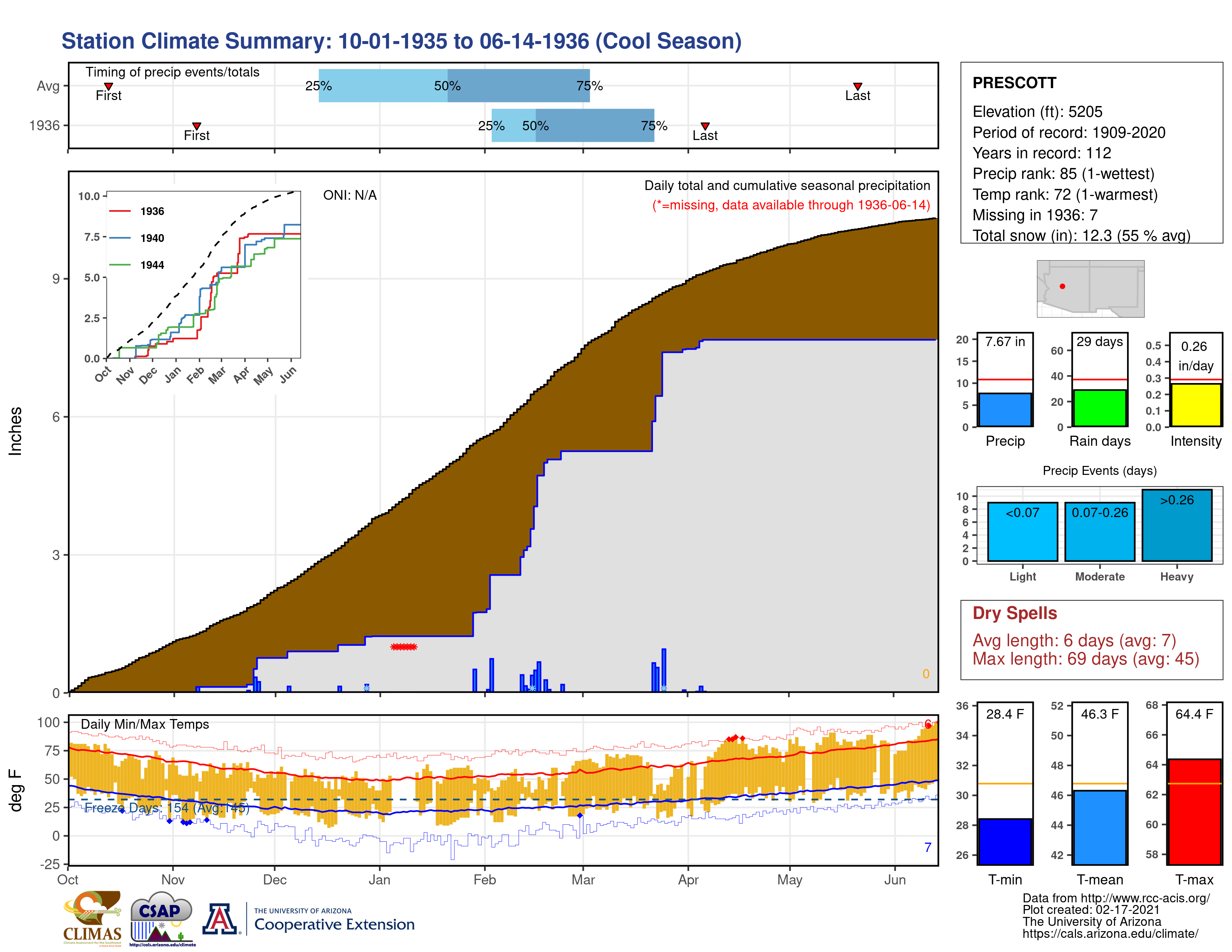Viewport: 1232px width, 952px height.
Task: Click the CSAP cloud logo
Action: click(x=162, y=918)
